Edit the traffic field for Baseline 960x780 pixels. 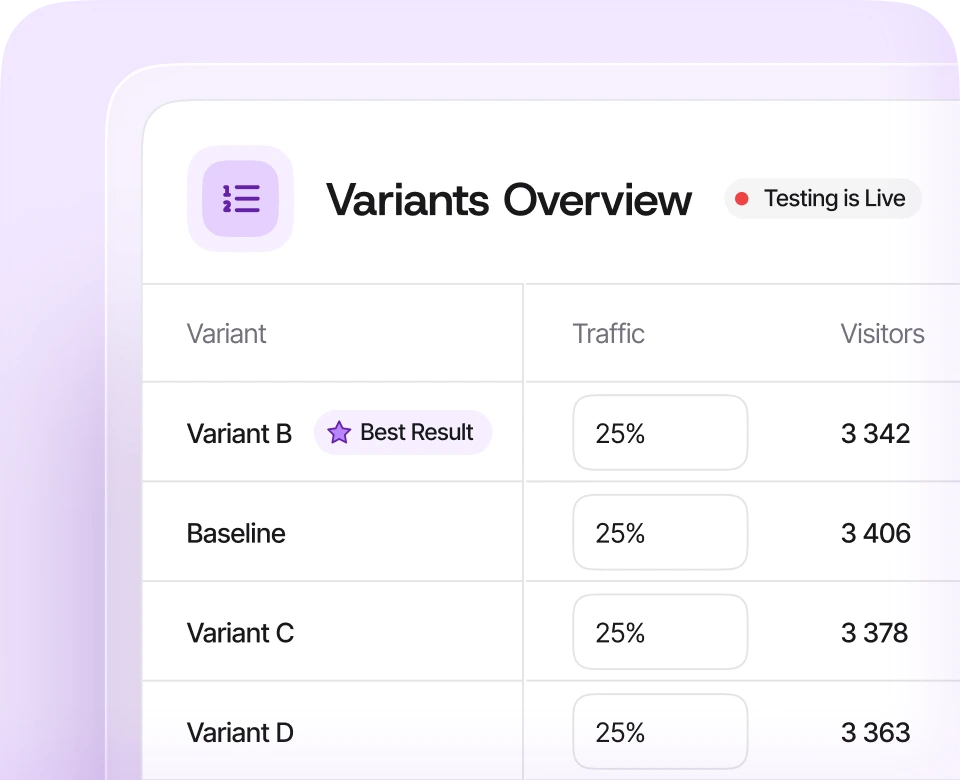coord(660,533)
